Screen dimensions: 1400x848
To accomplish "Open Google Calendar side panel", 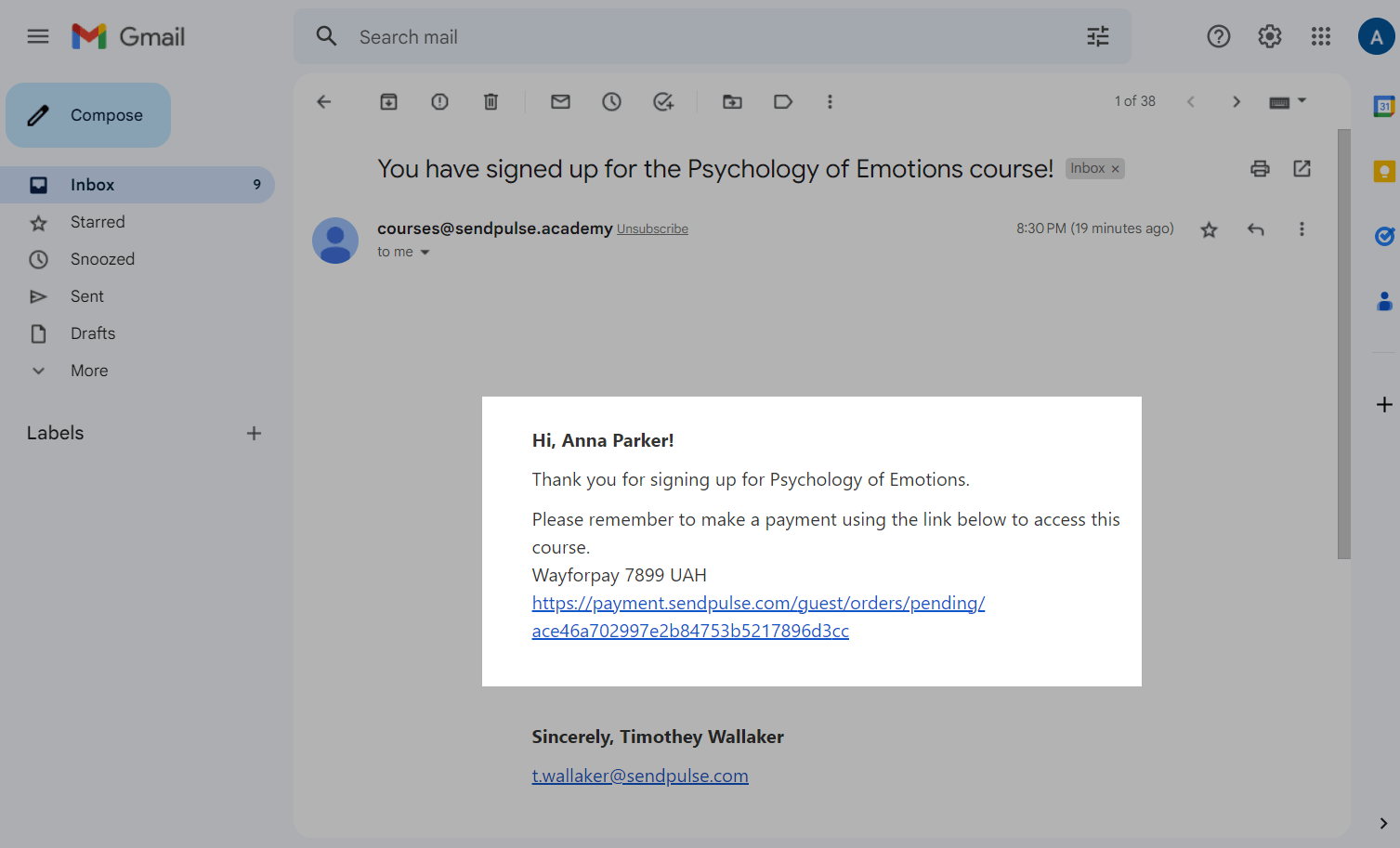I will coord(1384,106).
